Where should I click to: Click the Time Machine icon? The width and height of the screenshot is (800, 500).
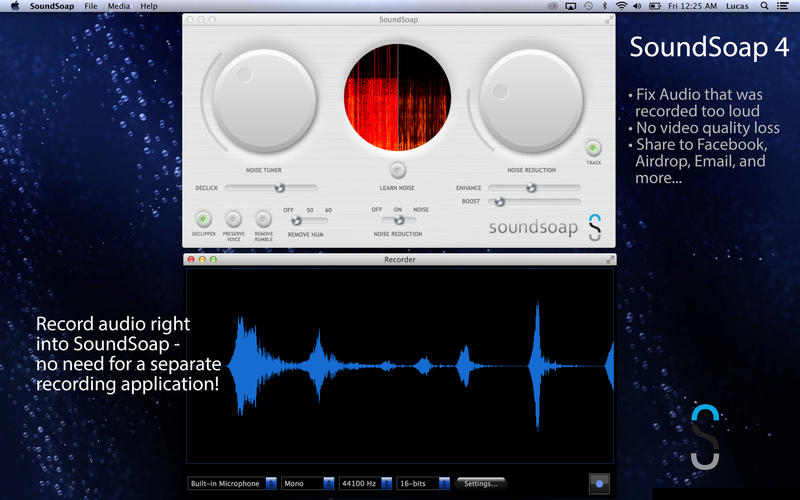coord(588,6)
